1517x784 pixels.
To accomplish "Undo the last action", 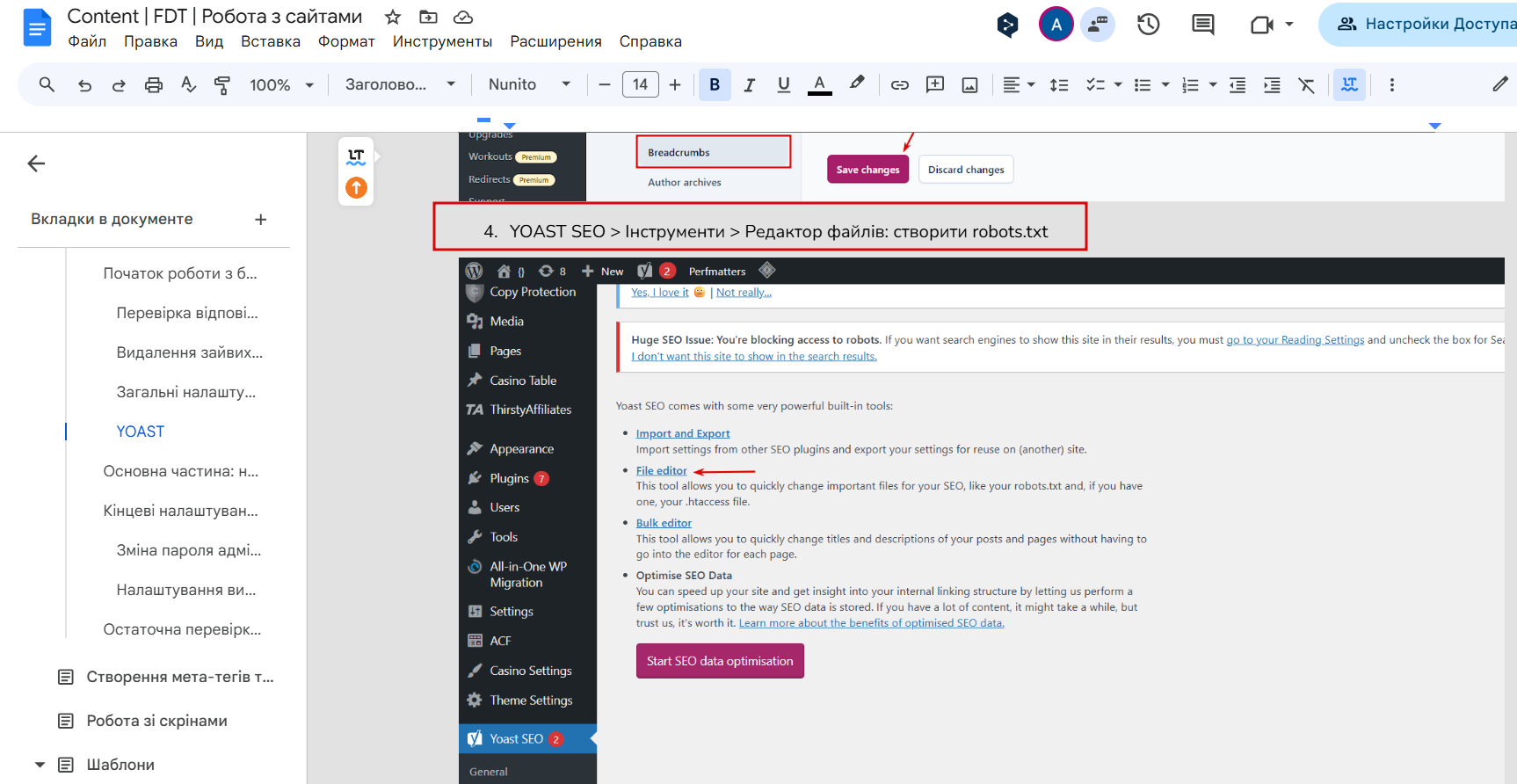I will (x=84, y=85).
